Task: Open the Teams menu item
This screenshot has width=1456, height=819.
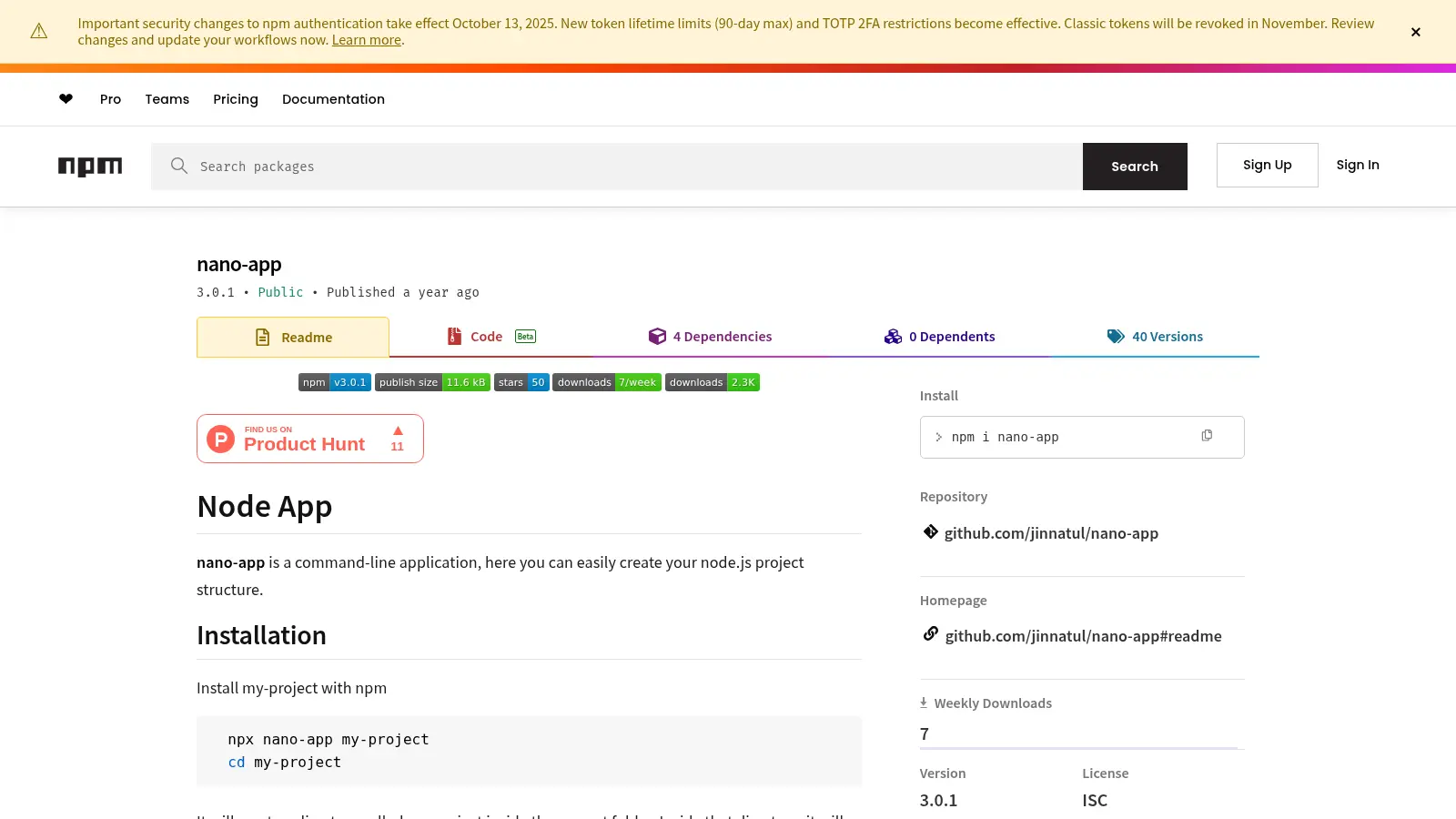Action: pos(167,99)
